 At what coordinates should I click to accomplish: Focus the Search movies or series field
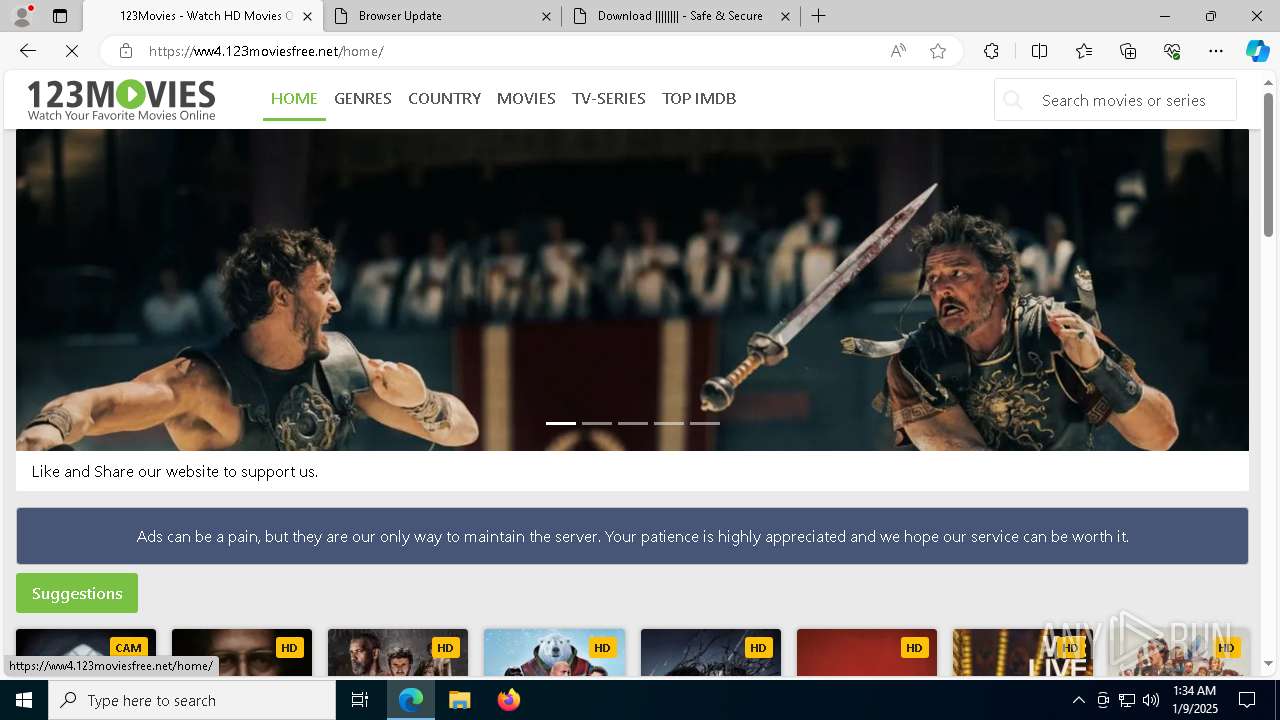click(x=1115, y=100)
